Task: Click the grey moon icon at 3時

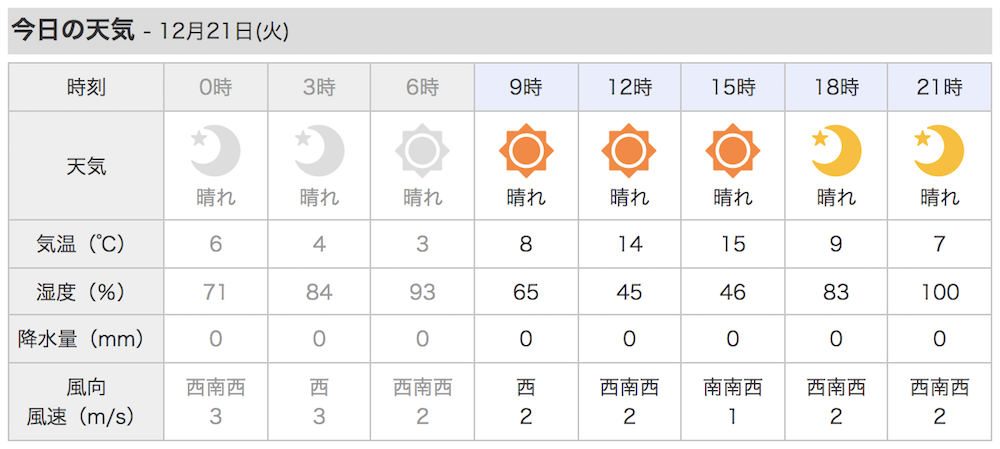Action: (319, 151)
